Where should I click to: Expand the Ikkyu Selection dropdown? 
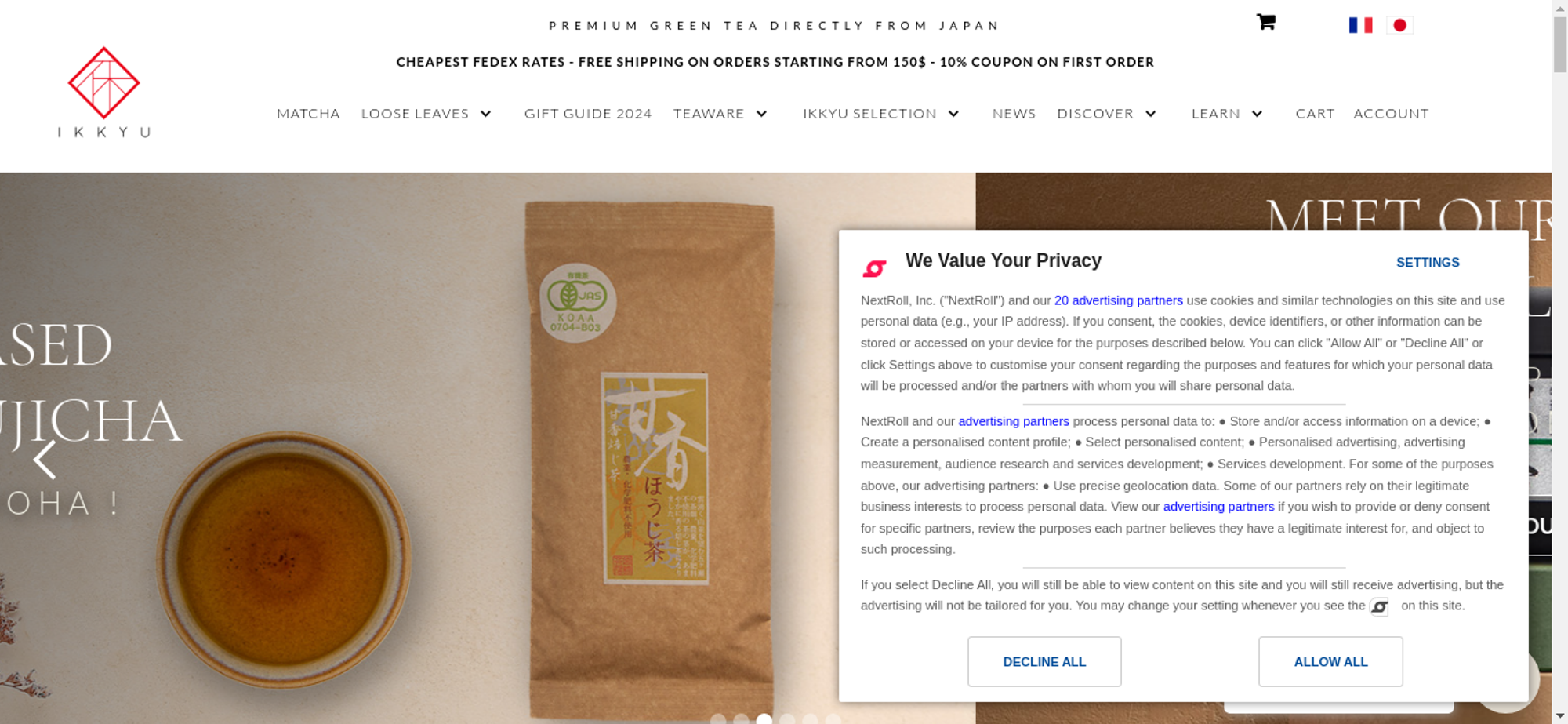tap(953, 114)
